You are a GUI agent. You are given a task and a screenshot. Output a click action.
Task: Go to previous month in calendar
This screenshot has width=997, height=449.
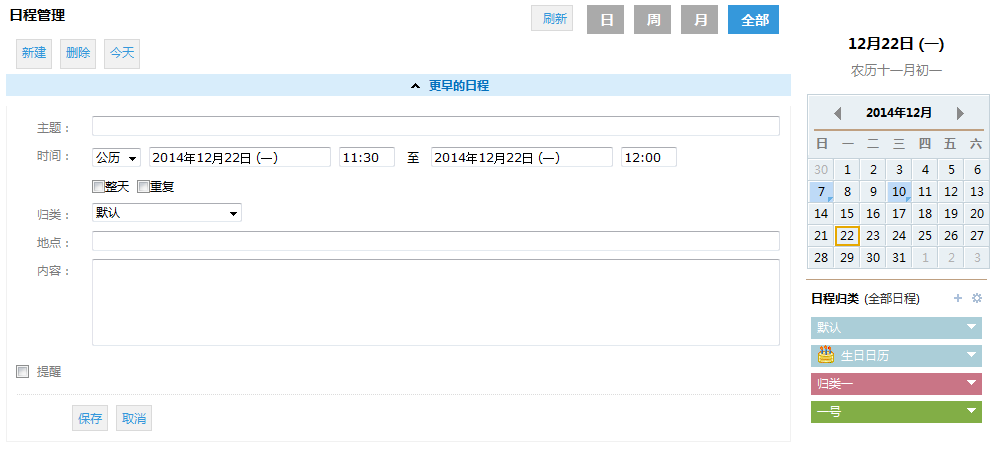click(x=838, y=113)
